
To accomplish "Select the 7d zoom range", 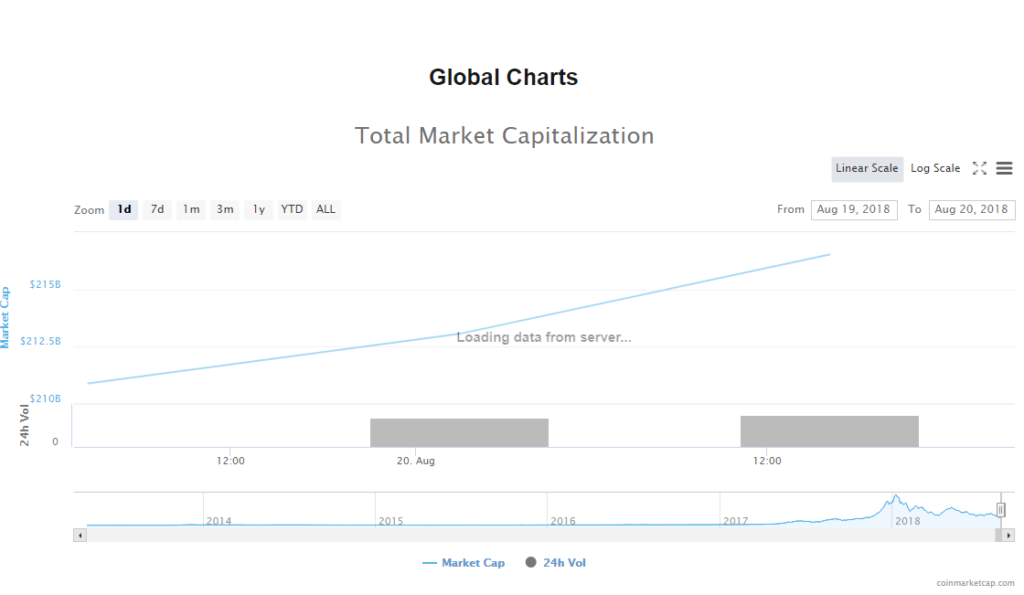I will click(x=157, y=210).
